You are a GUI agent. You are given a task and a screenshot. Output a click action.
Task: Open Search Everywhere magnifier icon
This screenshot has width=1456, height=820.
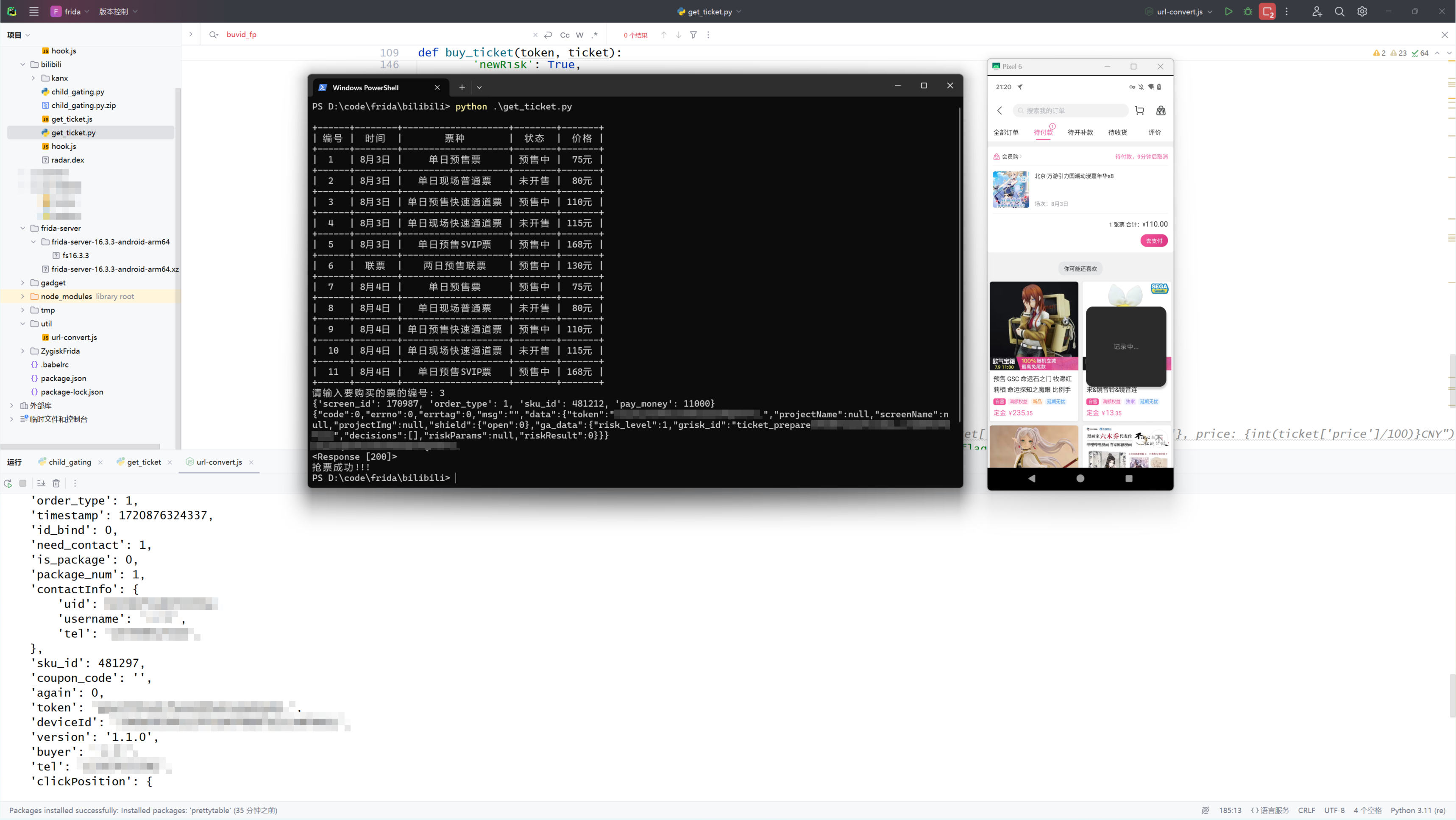[1339, 11]
